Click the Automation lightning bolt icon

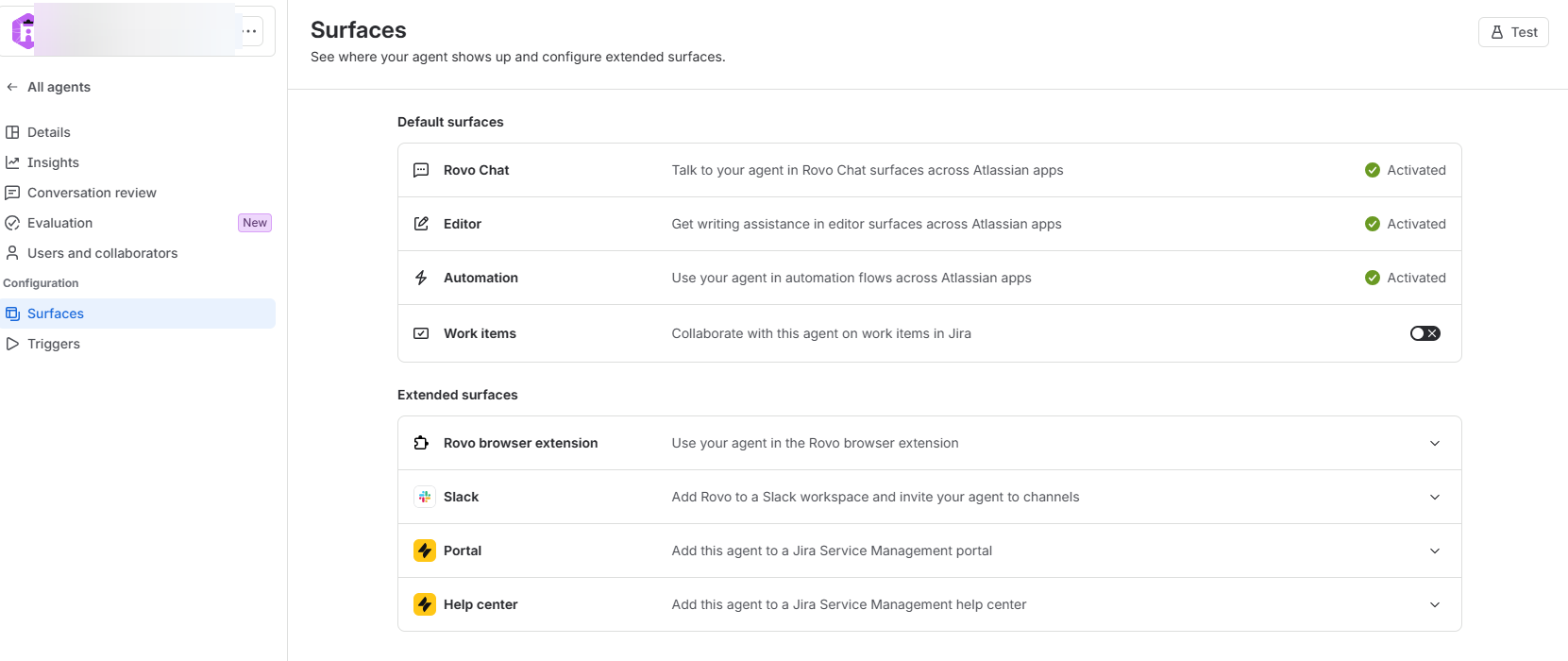tap(421, 278)
